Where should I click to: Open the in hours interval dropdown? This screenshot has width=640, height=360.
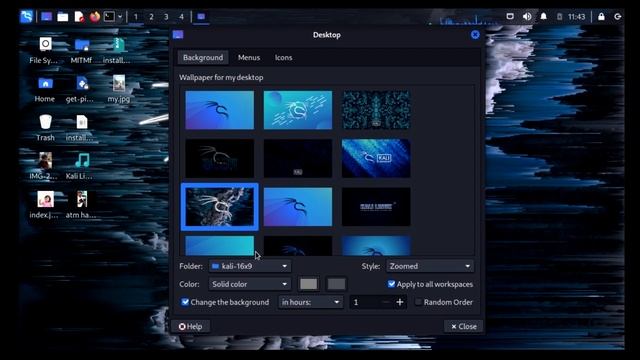(x=311, y=302)
